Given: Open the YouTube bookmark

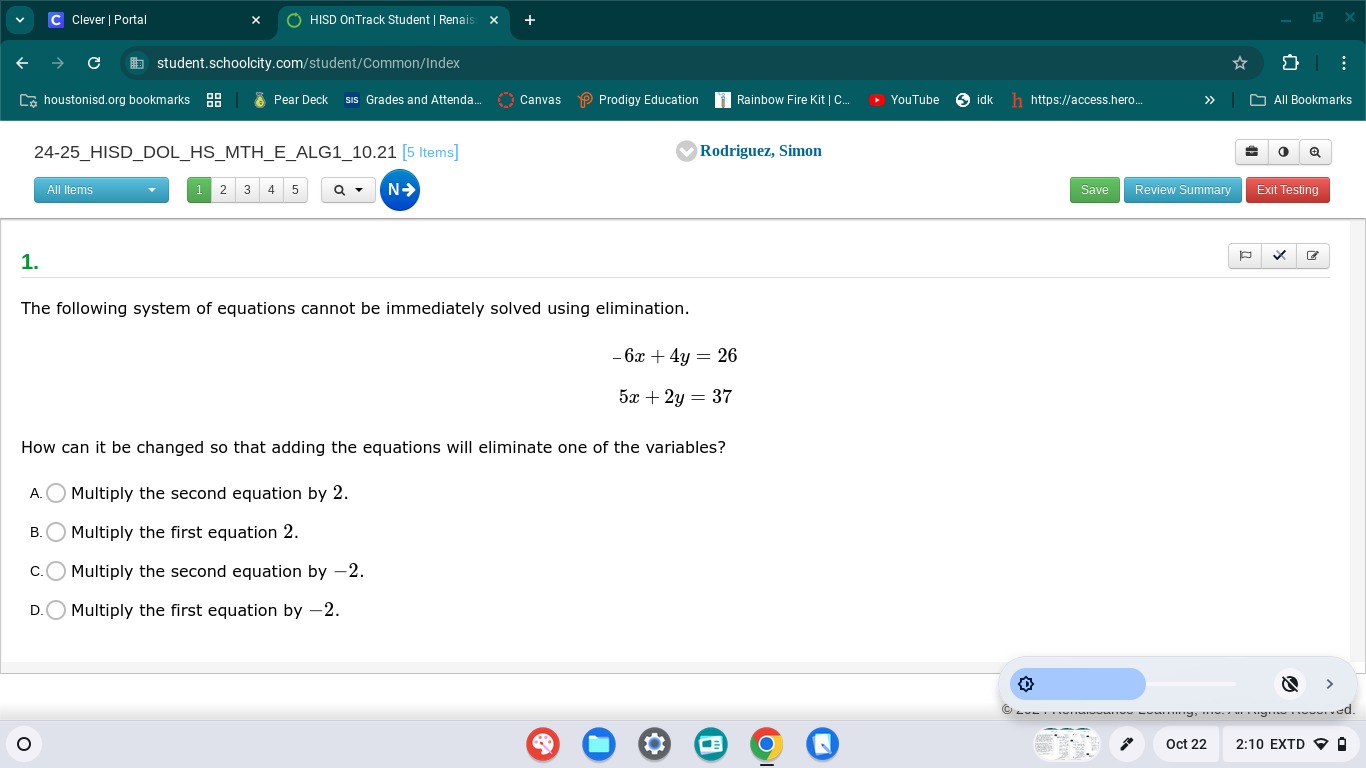Looking at the screenshot, I should [x=904, y=100].
